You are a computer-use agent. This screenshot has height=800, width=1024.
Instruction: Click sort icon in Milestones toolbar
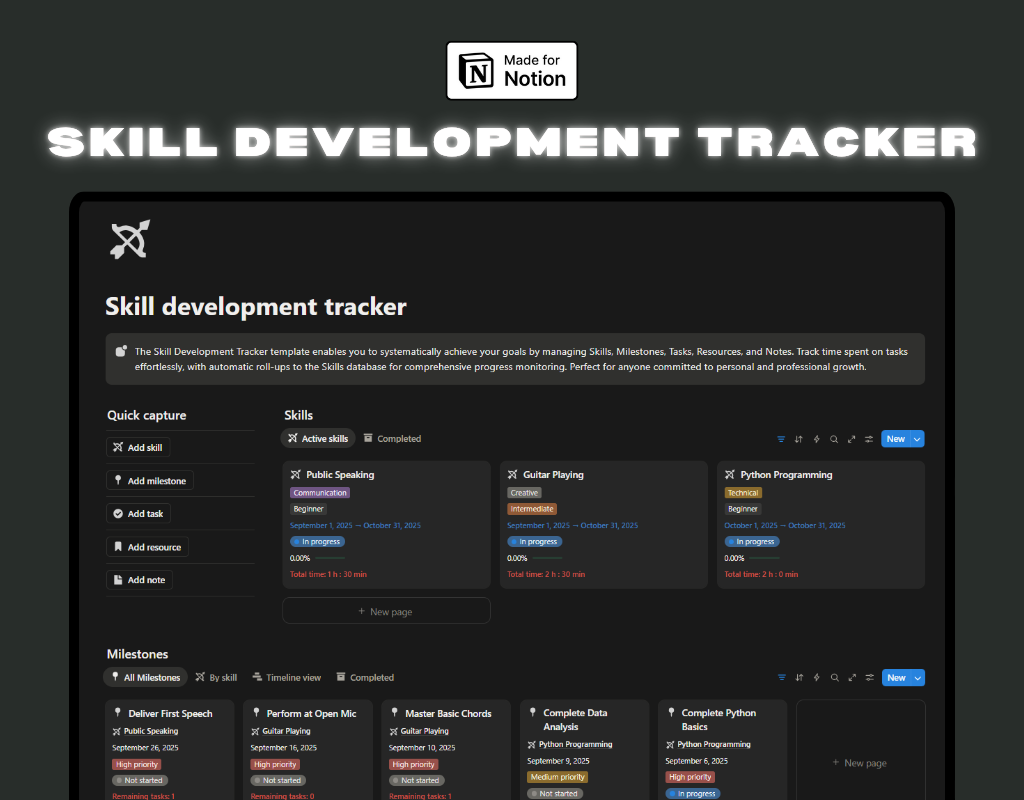tap(799, 678)
